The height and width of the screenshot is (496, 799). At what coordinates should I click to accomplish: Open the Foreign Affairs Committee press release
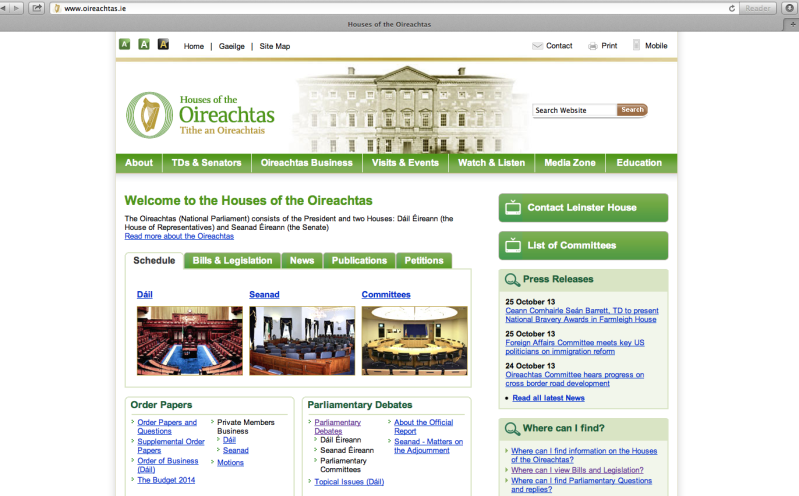click(x=575, y=347)
